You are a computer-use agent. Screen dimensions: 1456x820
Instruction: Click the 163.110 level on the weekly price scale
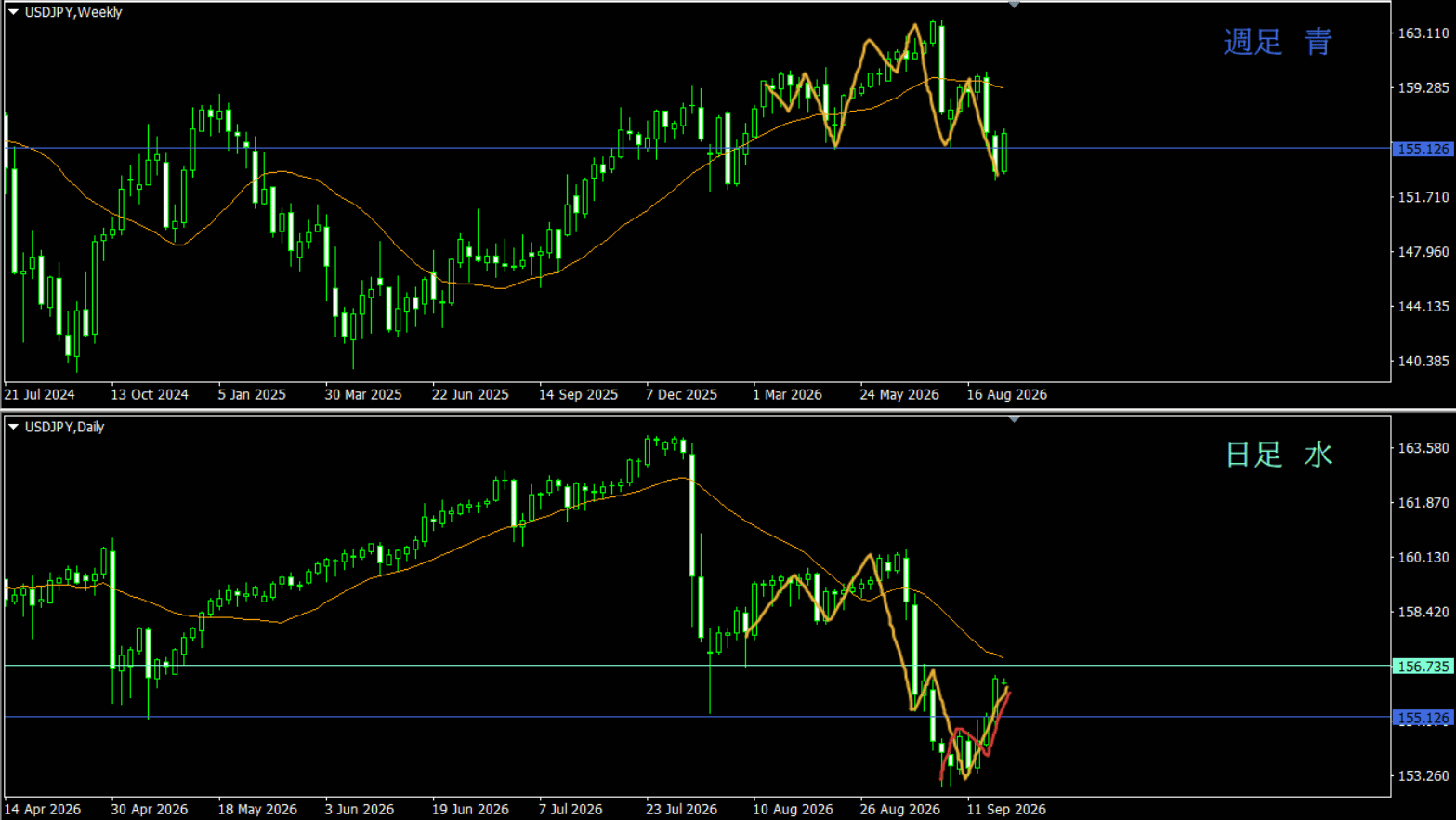pos(1423,33)
